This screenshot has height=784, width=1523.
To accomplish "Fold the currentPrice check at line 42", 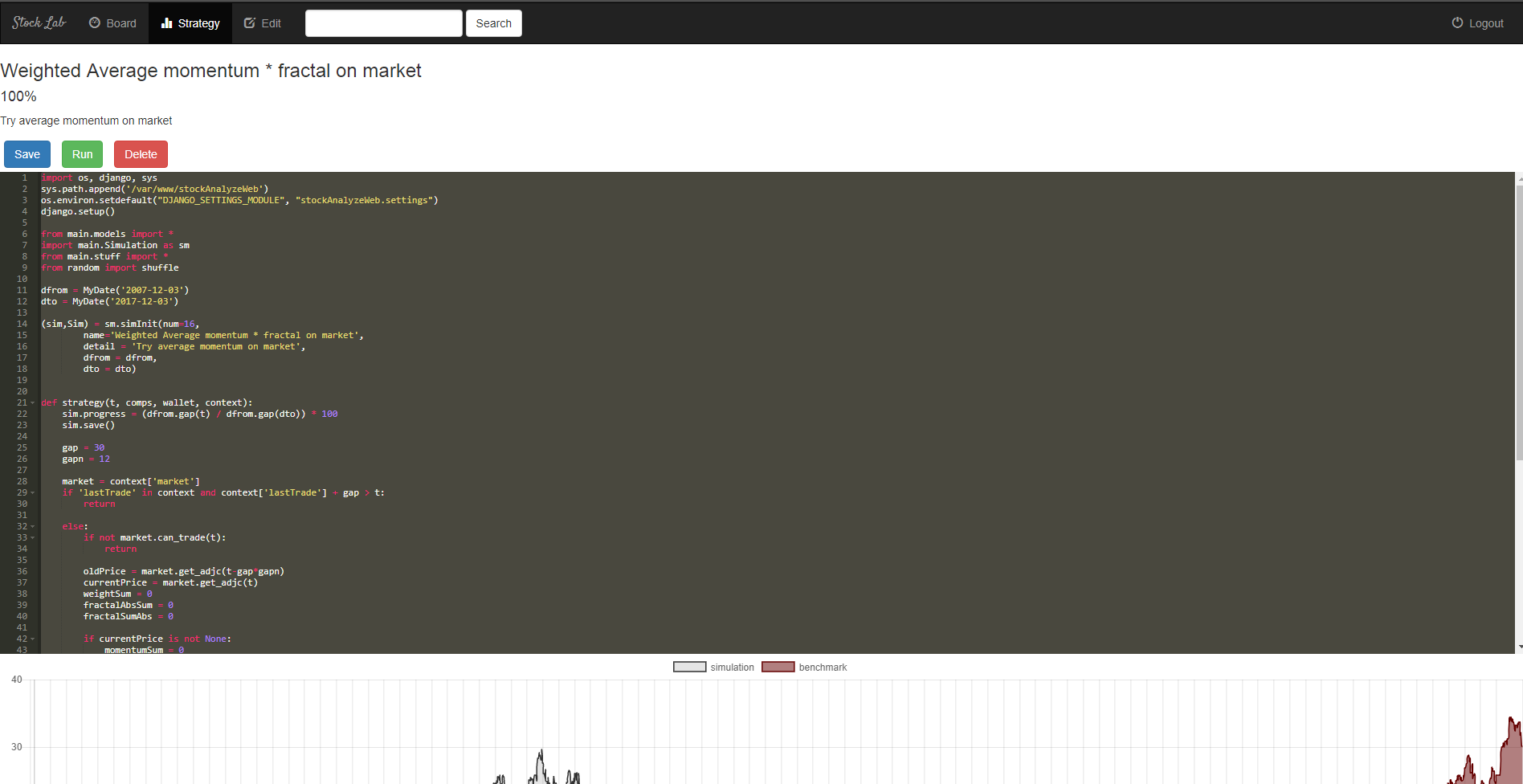I will click(x=32, y=639).
